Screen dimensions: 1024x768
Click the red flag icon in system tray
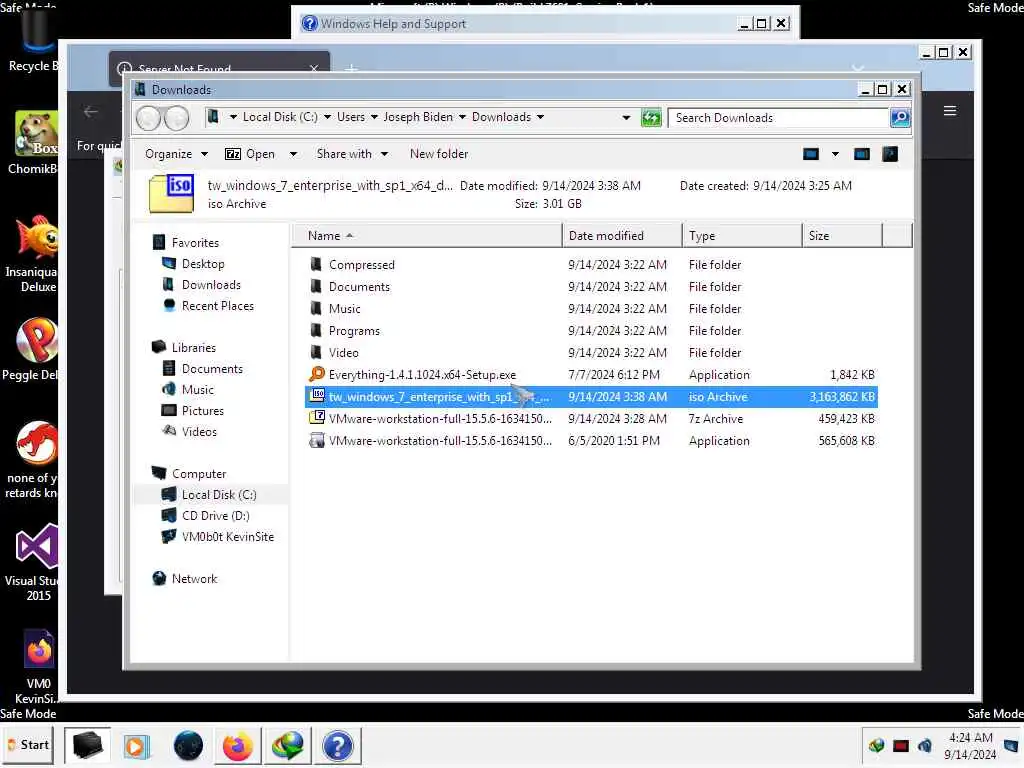pos(901,745)
